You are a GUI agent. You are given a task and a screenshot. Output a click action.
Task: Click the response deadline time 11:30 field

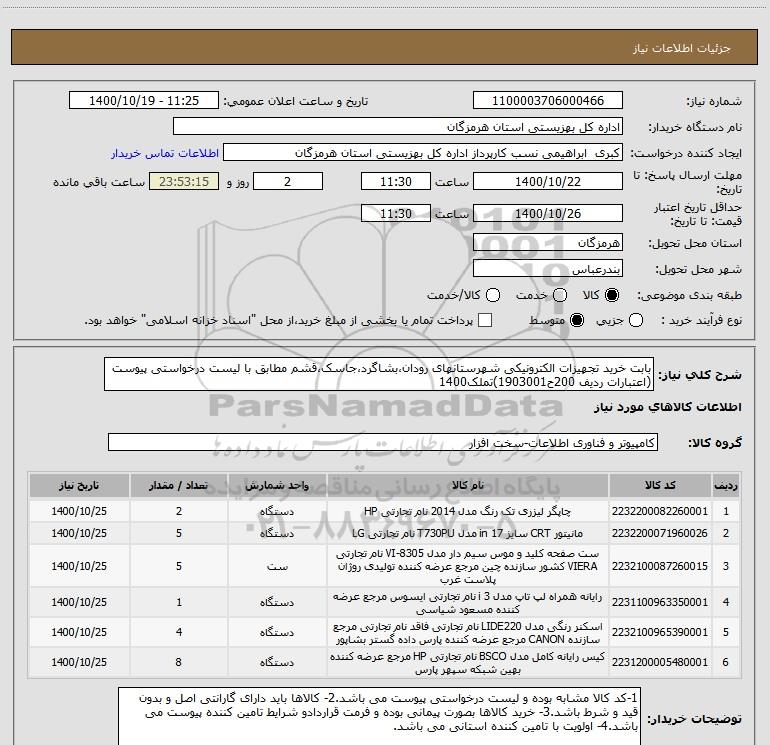pyautogui.click(x=396, y=181)
